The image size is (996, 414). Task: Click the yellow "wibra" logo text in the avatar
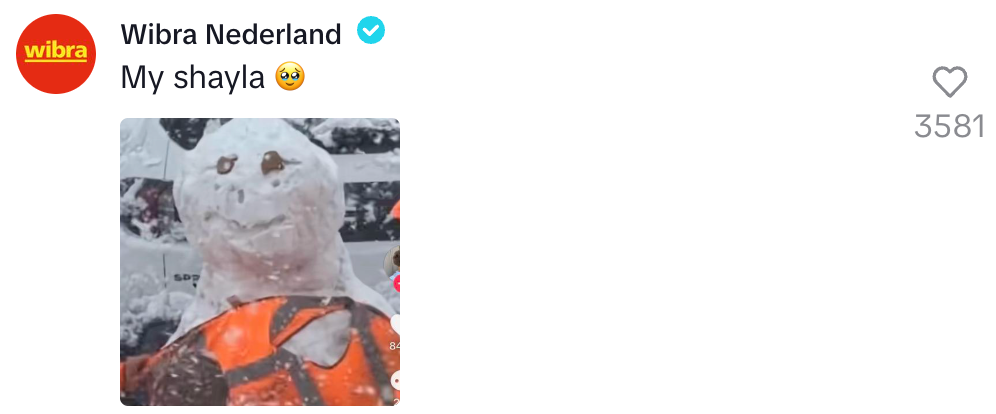(x=56, y=51)
